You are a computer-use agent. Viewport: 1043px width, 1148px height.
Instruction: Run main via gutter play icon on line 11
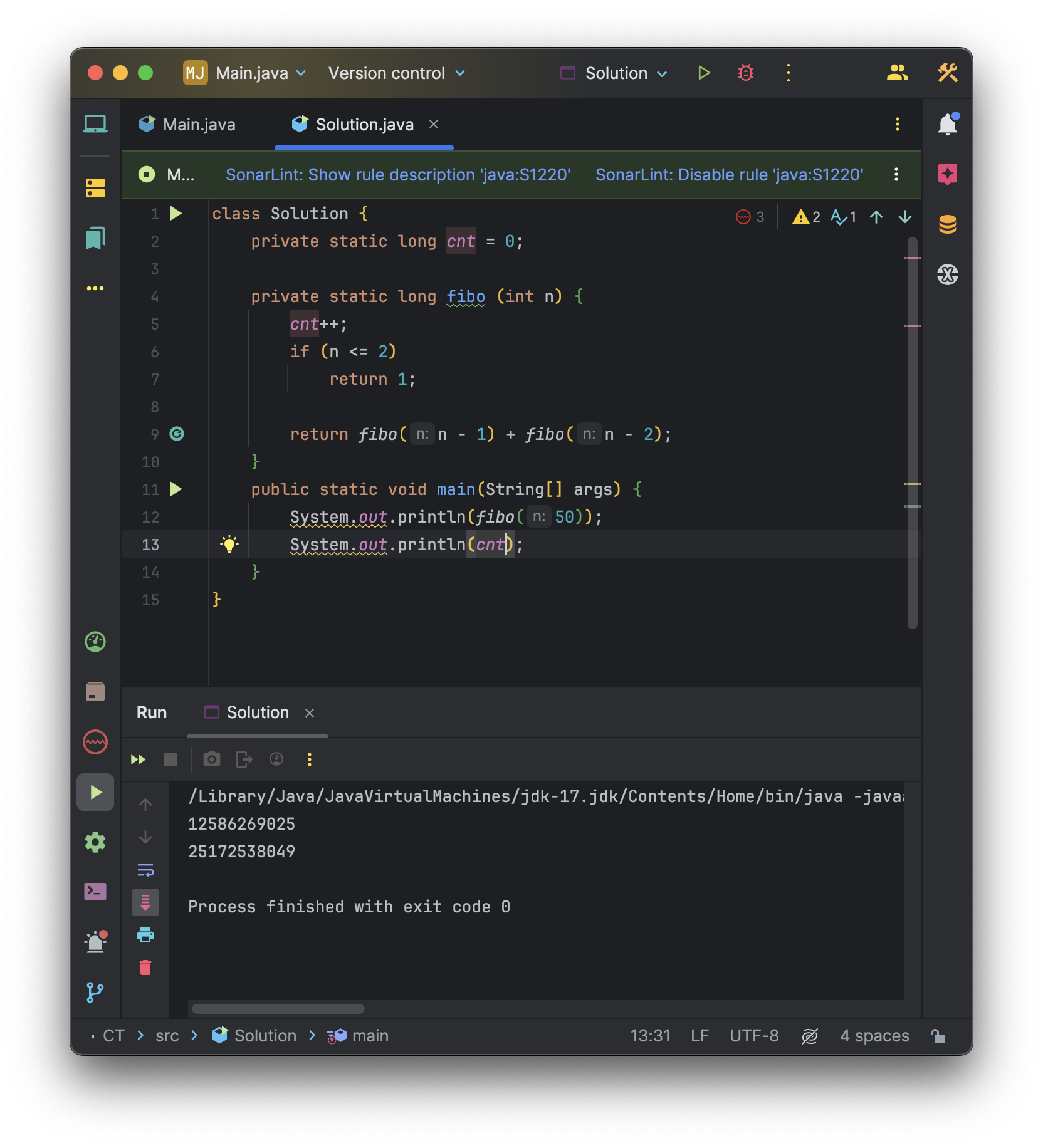(176, 489)
